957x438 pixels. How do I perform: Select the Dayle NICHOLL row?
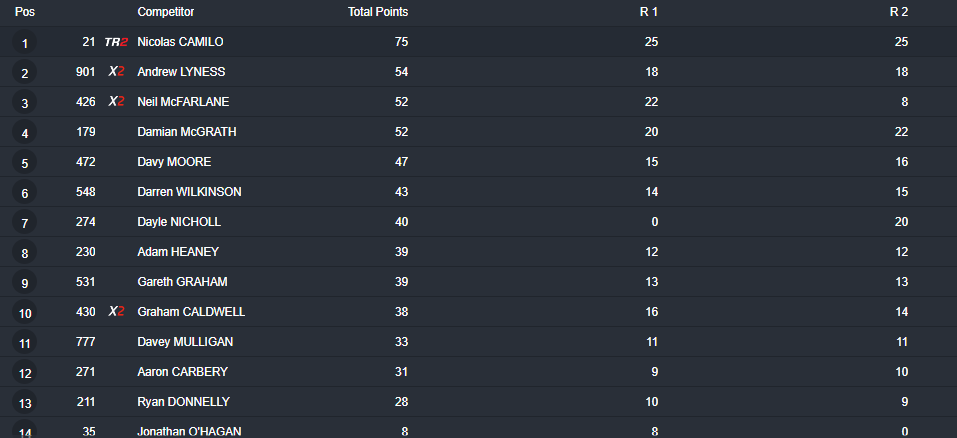point(478,222)
